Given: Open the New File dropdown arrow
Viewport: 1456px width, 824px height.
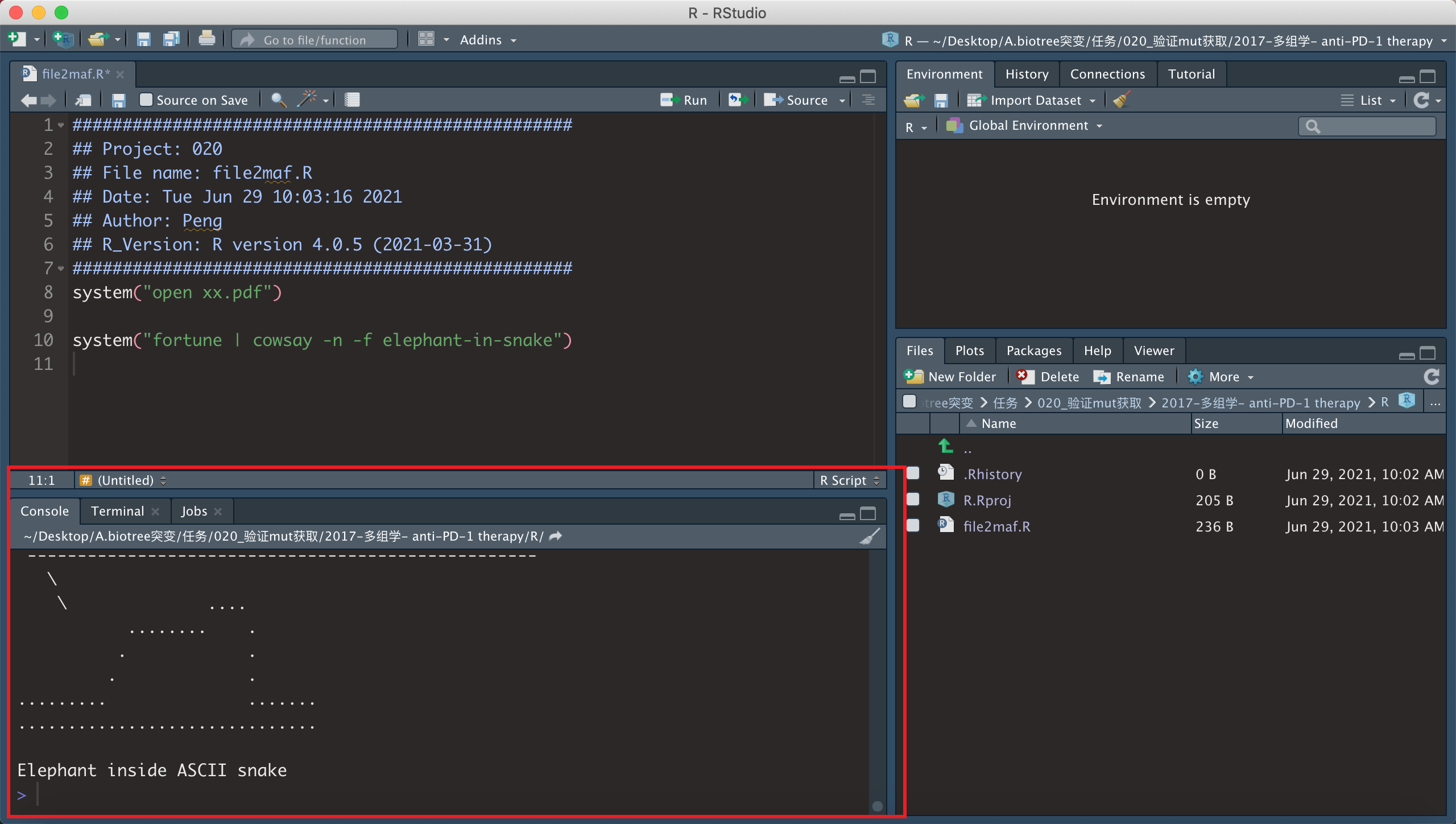Looking at the screenshot, I should pyautogui.click(x=36, y=40).
